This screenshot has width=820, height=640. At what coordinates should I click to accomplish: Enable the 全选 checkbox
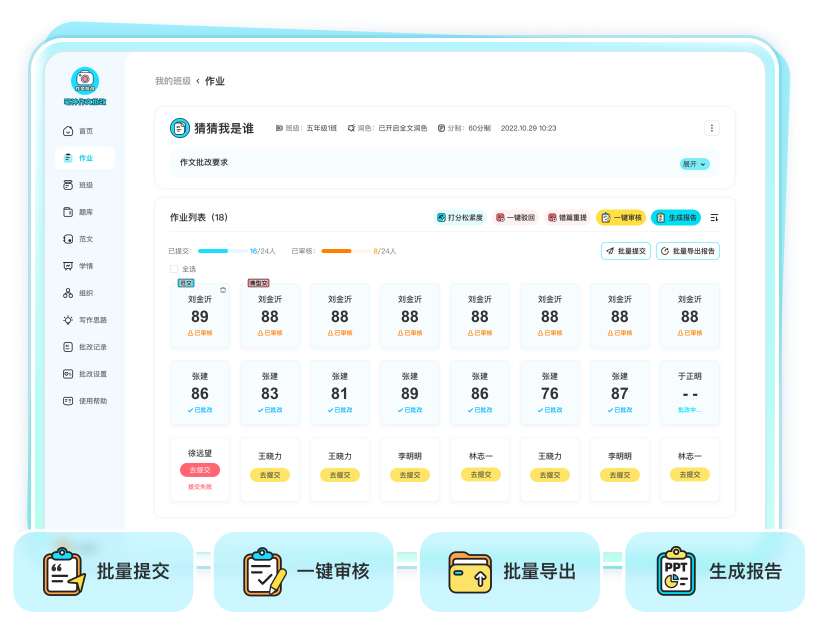tap(176, 268)
